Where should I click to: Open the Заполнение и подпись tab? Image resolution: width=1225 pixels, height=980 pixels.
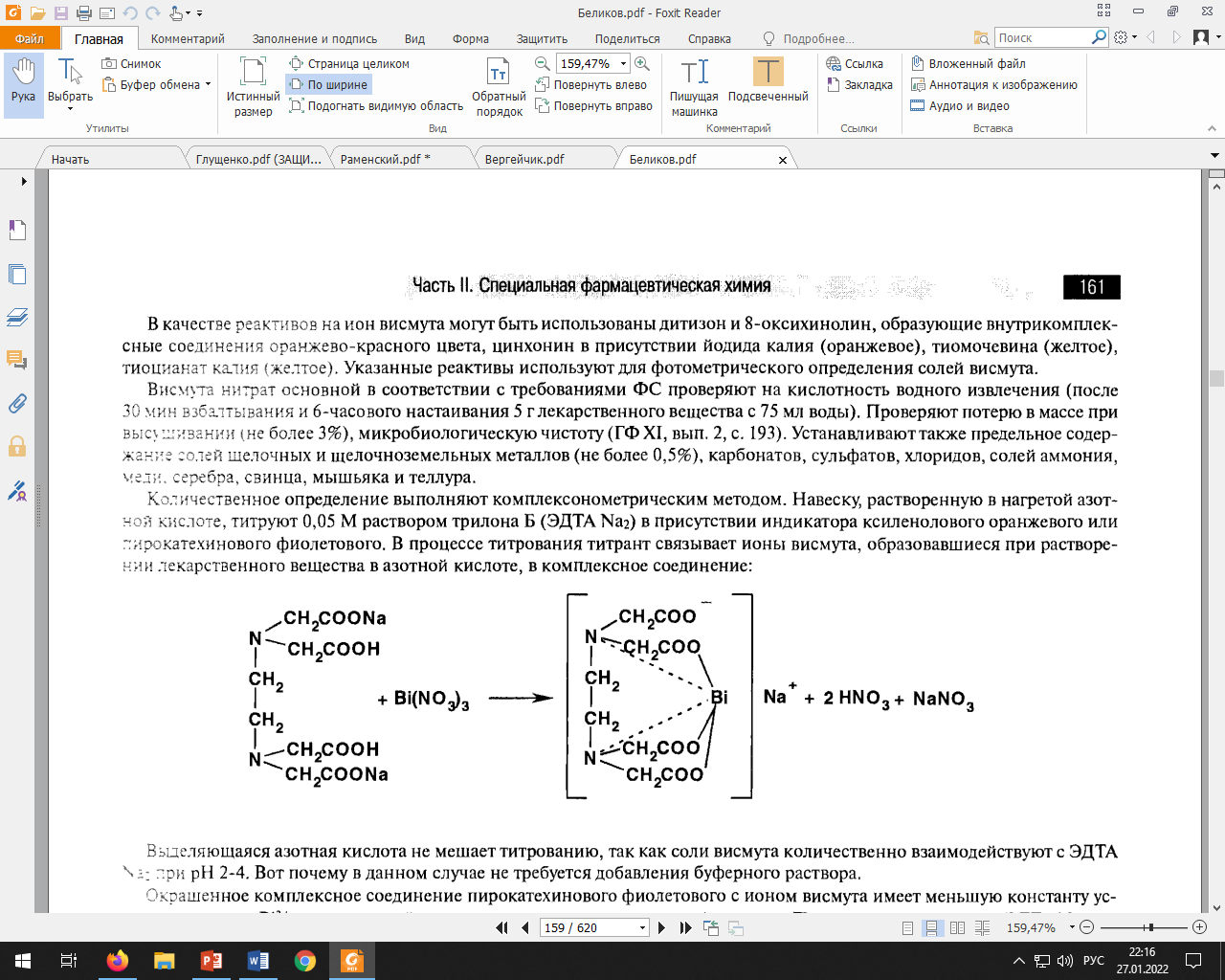tap(315, 38)
